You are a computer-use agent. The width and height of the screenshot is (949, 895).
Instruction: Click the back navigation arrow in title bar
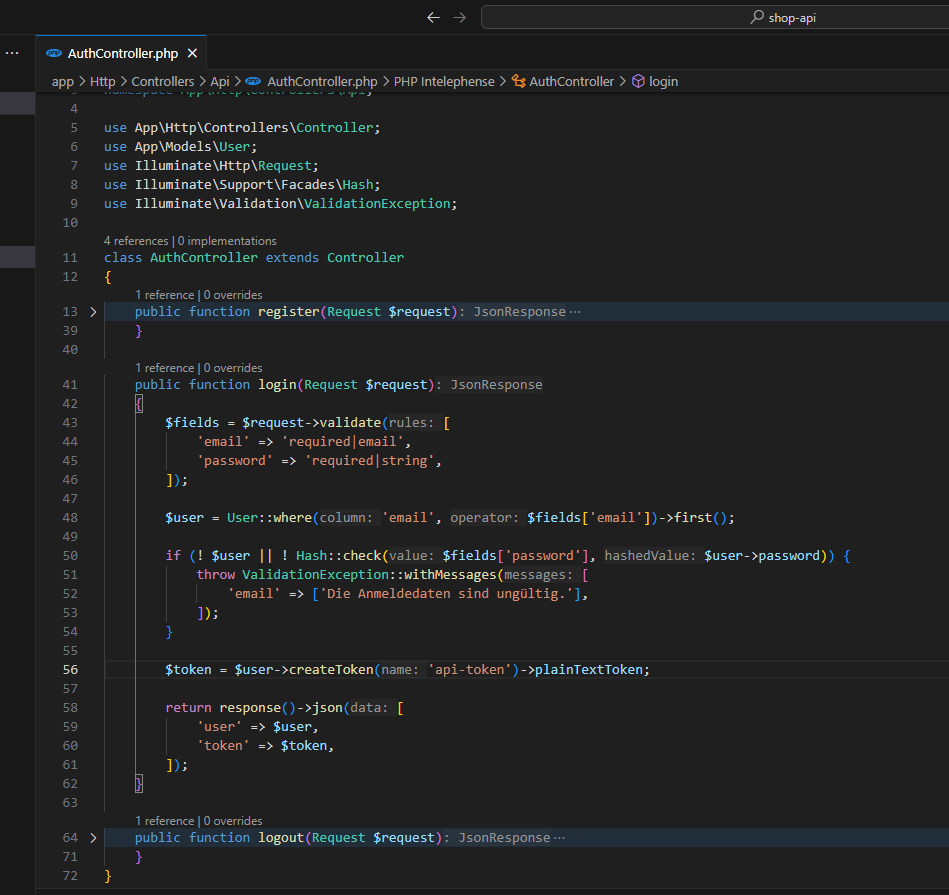point(433,17)
